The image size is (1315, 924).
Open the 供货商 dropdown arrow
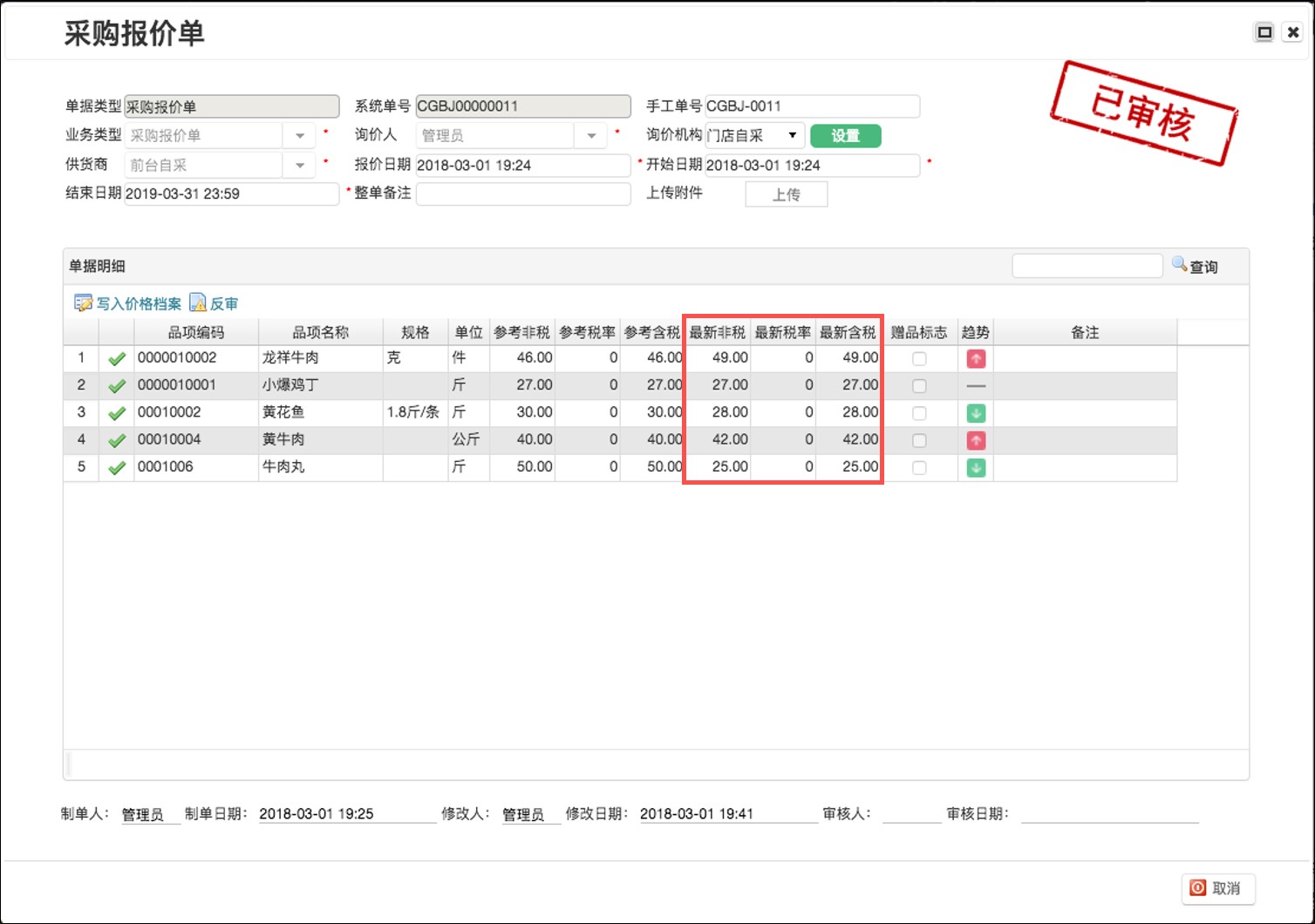point(299,165)
